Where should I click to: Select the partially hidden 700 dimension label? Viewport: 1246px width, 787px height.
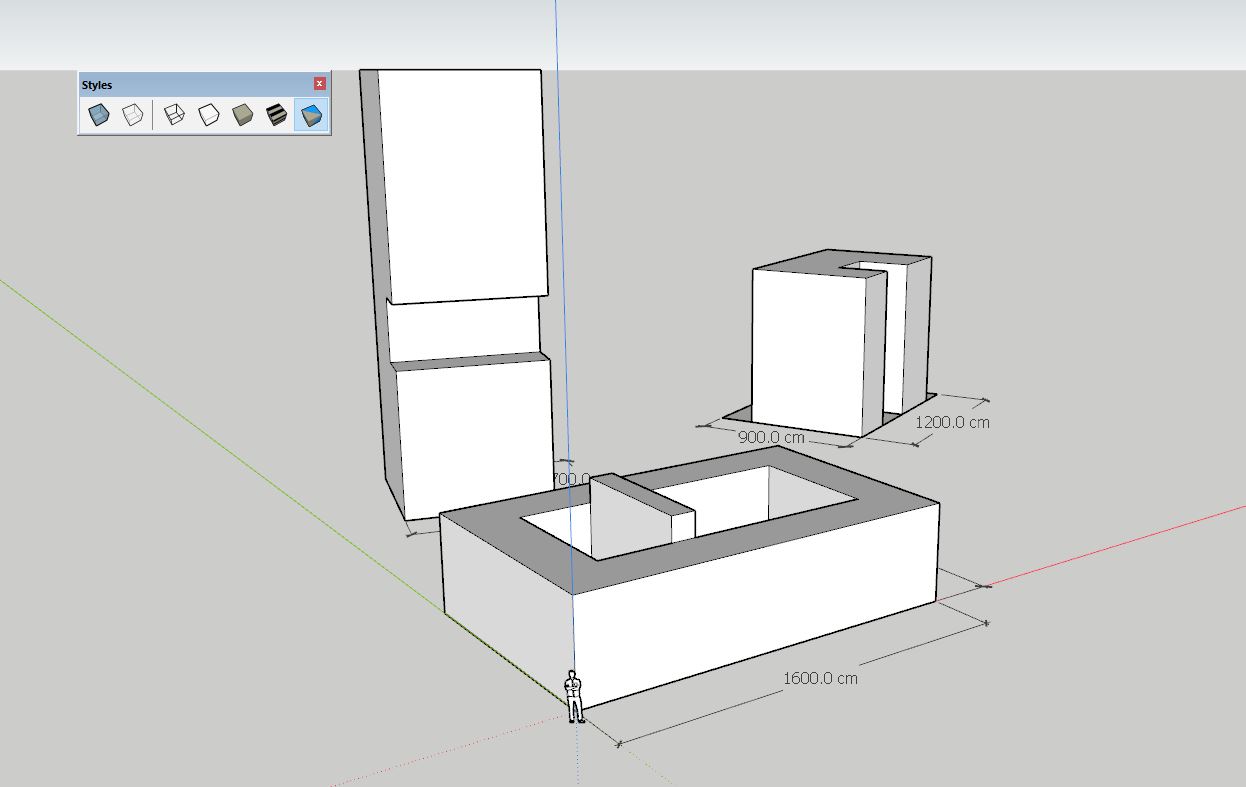(570, 479)
